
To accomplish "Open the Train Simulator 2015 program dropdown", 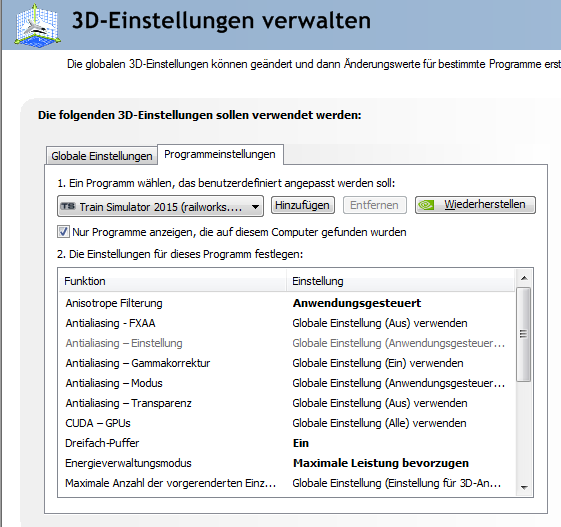I will (x=160, y=206).
